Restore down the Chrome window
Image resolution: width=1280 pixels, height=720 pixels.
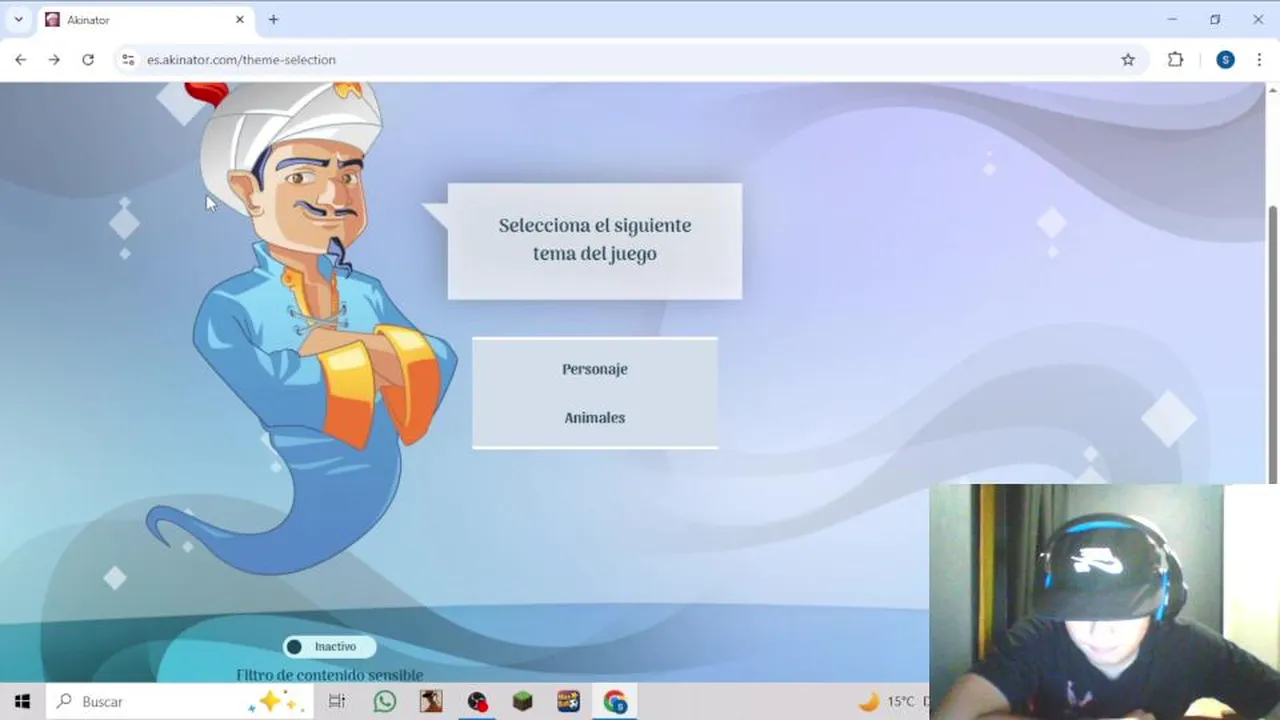click(1215, 19)
